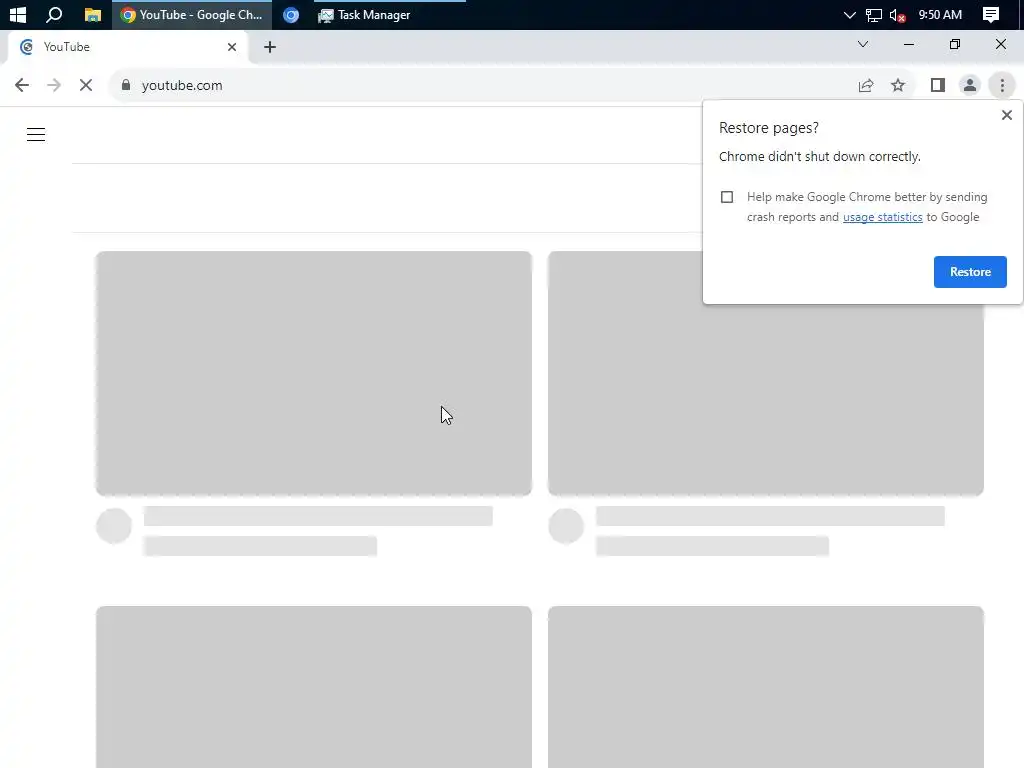Open Chrome side panel

pyautogui.click(x=938, y=85)
